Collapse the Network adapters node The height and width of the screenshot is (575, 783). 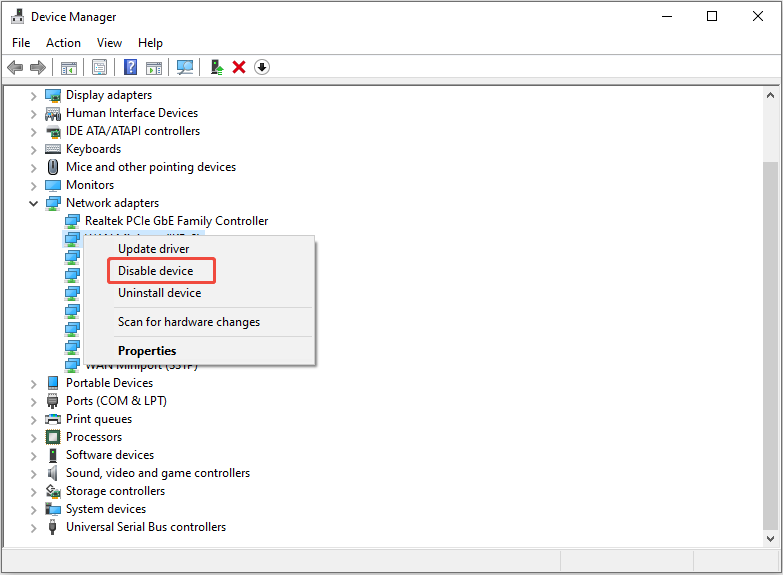point(33,203)
